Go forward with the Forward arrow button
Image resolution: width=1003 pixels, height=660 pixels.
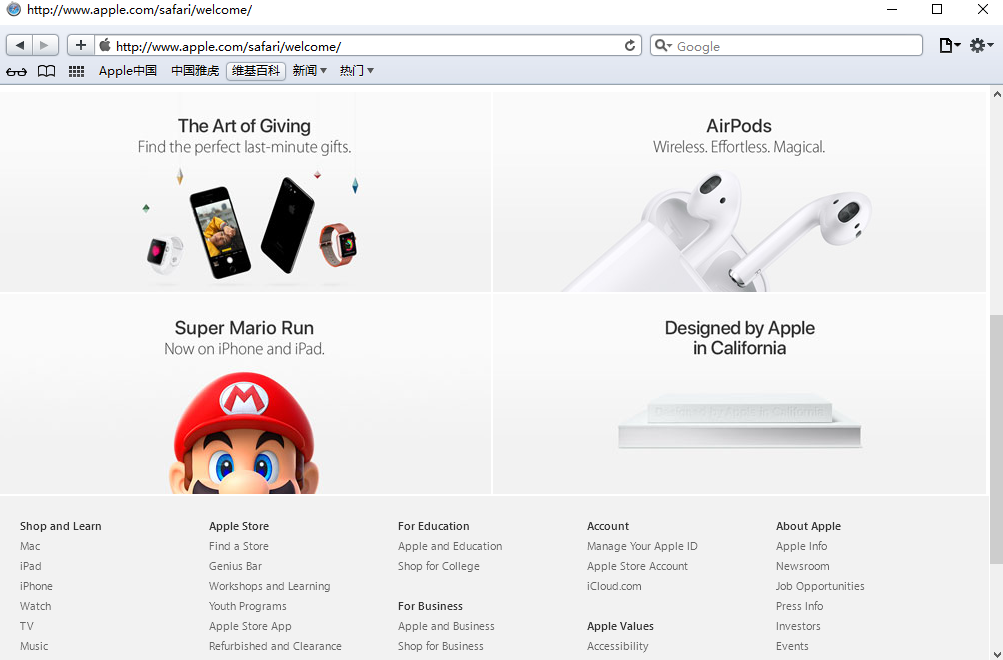click(x=45, y=45)
